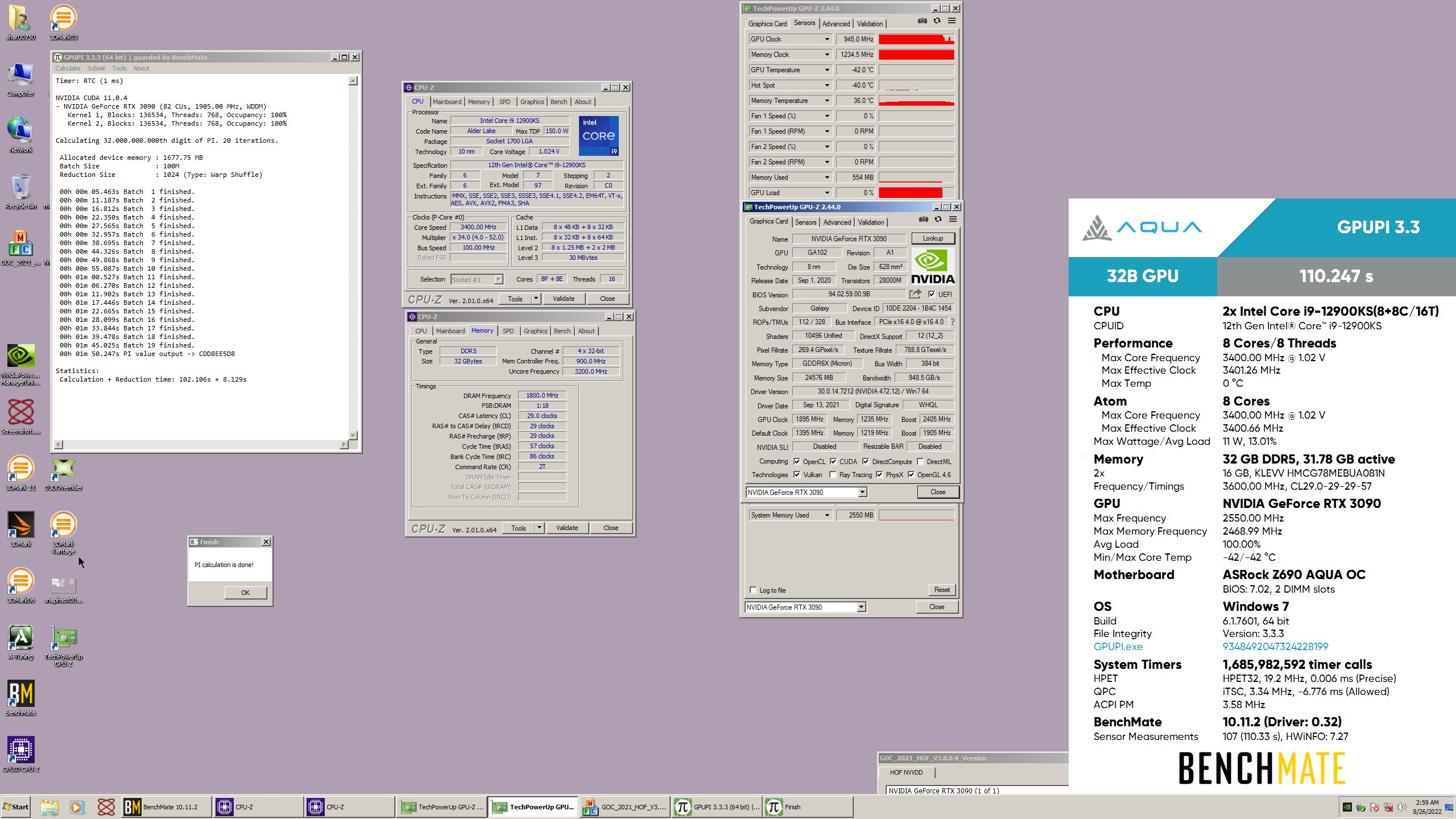Toggle the Ray Tracing checkbox
1456x819 pixels.
coord(833,475)
